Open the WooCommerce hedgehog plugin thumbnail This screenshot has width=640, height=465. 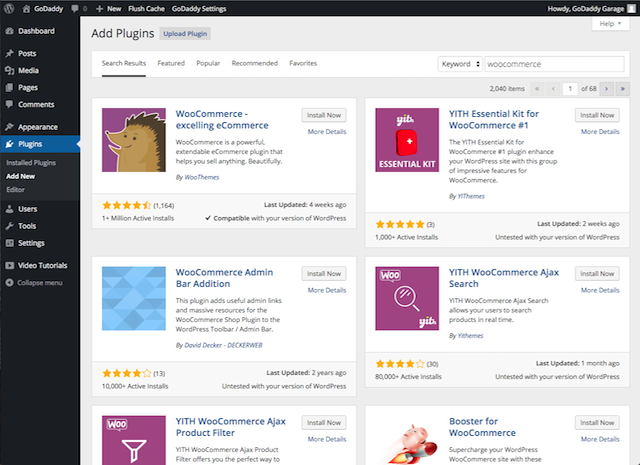coord(134,140)
